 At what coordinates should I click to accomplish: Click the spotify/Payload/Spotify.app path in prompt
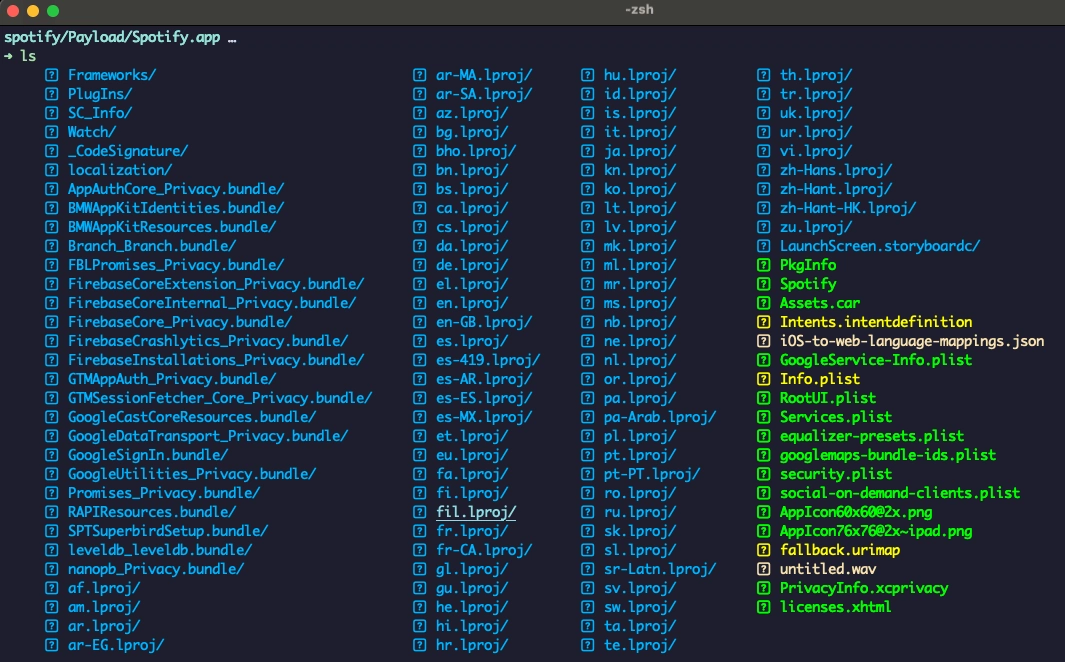click(112, 37)
